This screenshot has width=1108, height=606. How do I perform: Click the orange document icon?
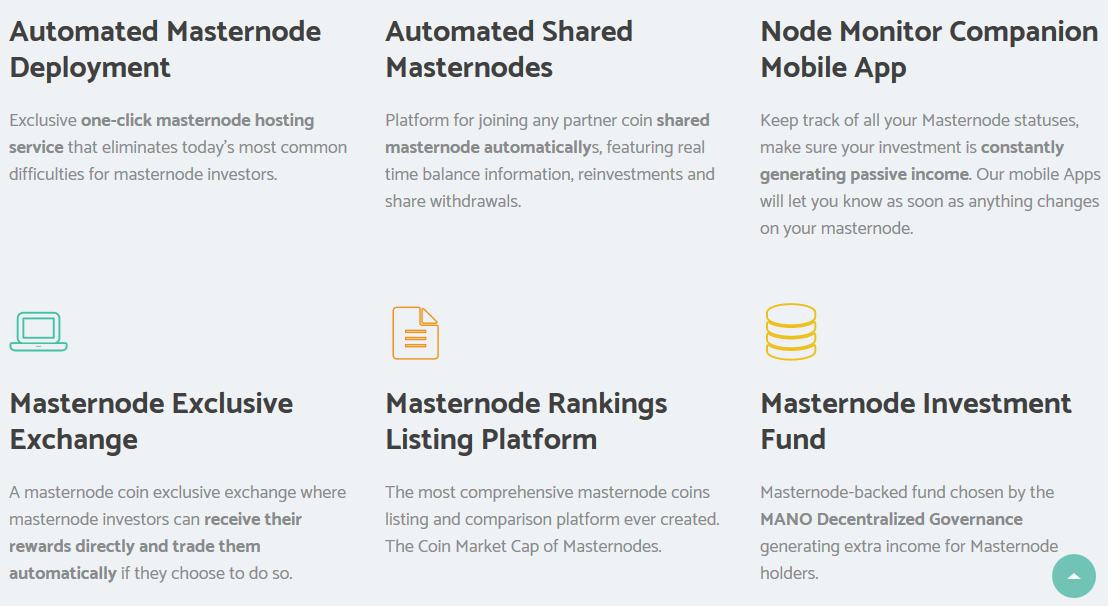pos(416,333)
